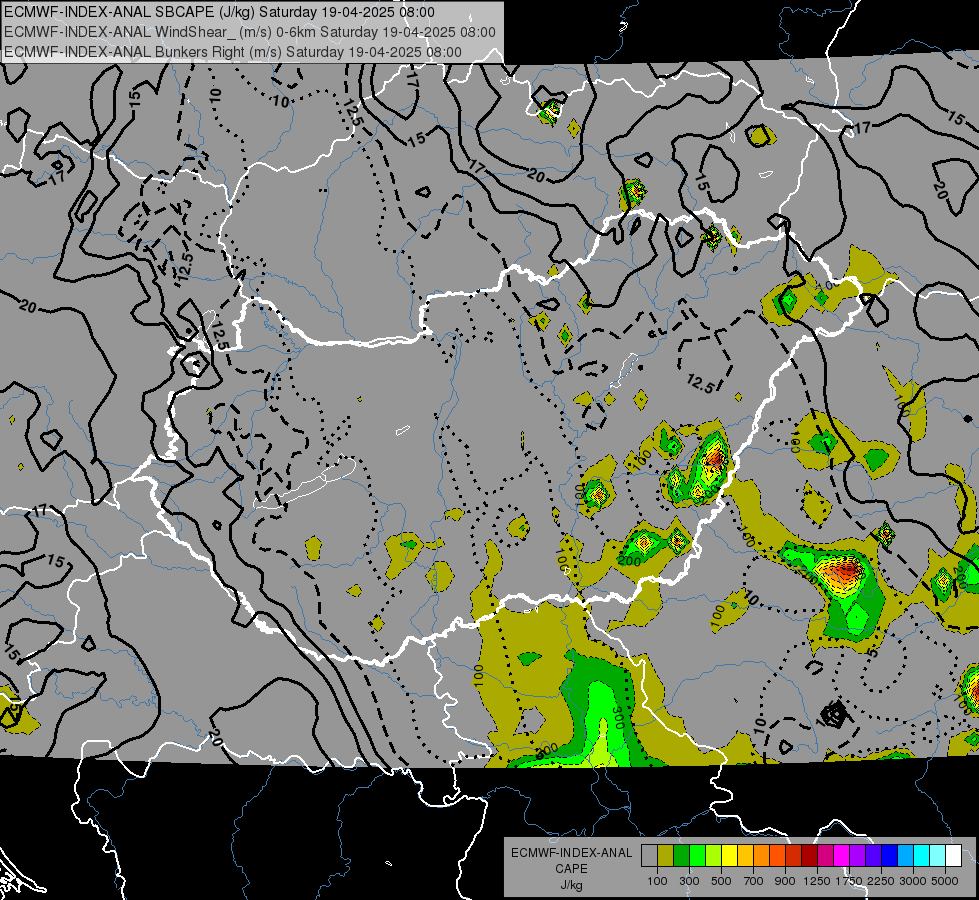Click the olive swatch in the CAPE legend
The image size is (979, 900).
[x=666, y=856]
